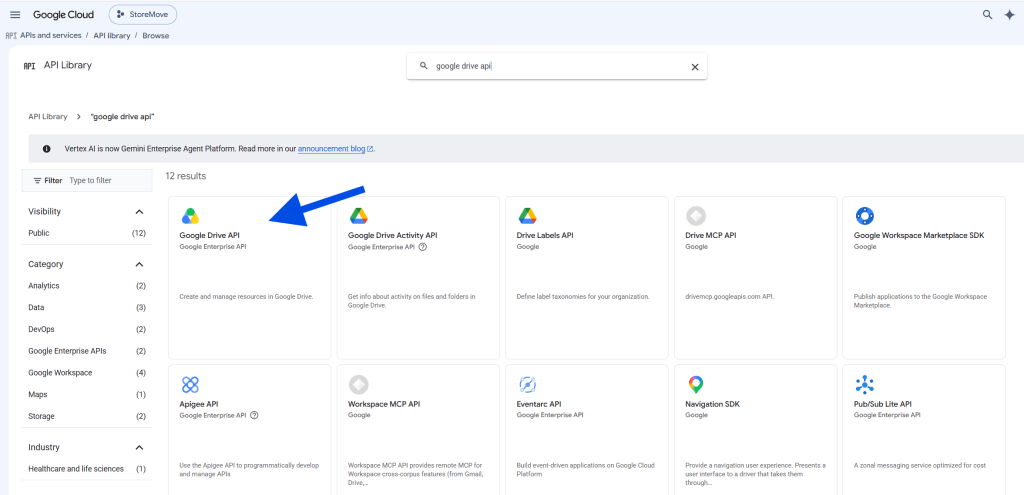Click the Navigation SDK map pin icon

[x=696, y=385]
